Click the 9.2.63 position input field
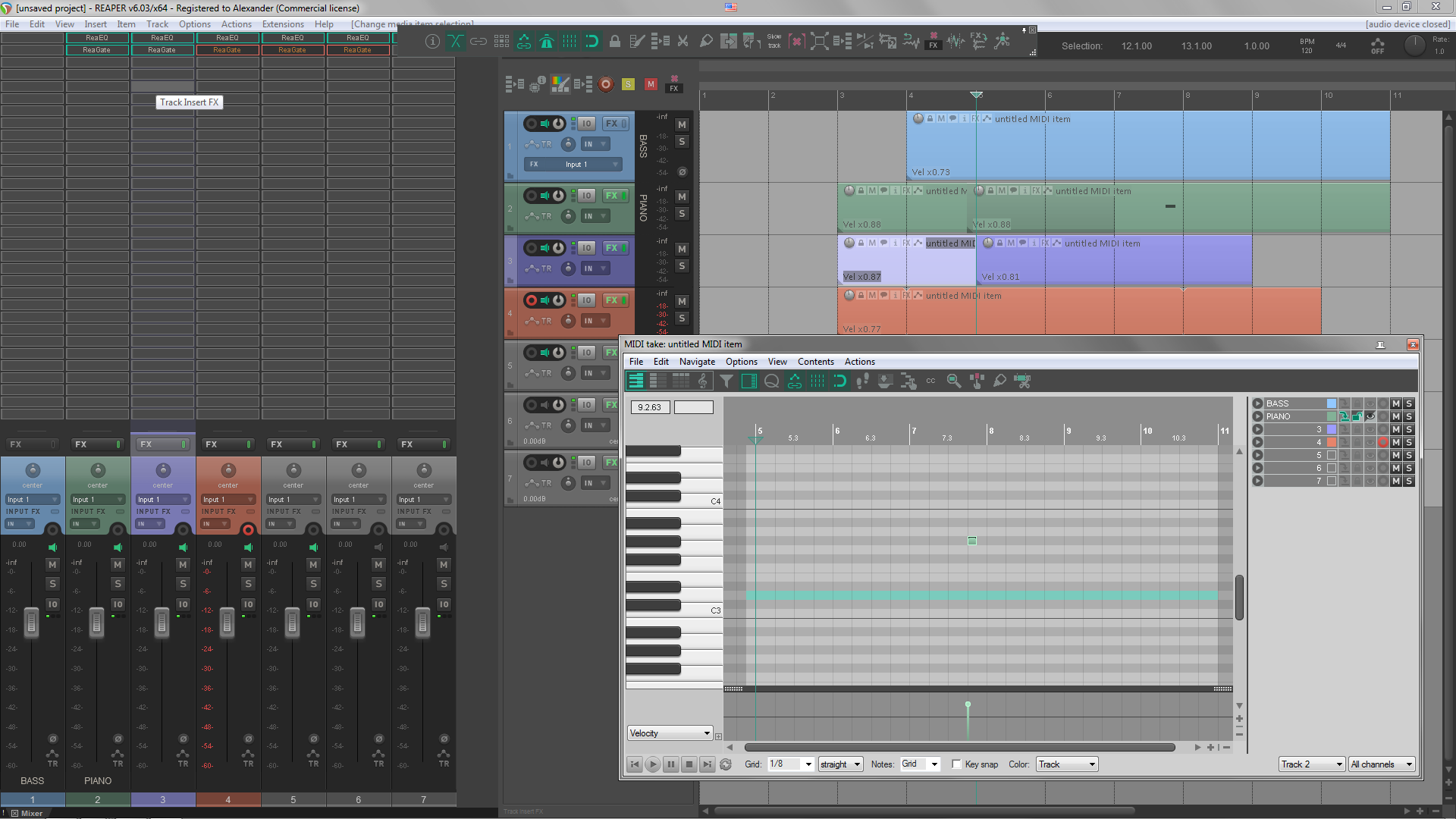The image size is (1456, 819). click(x=649, y=407)
